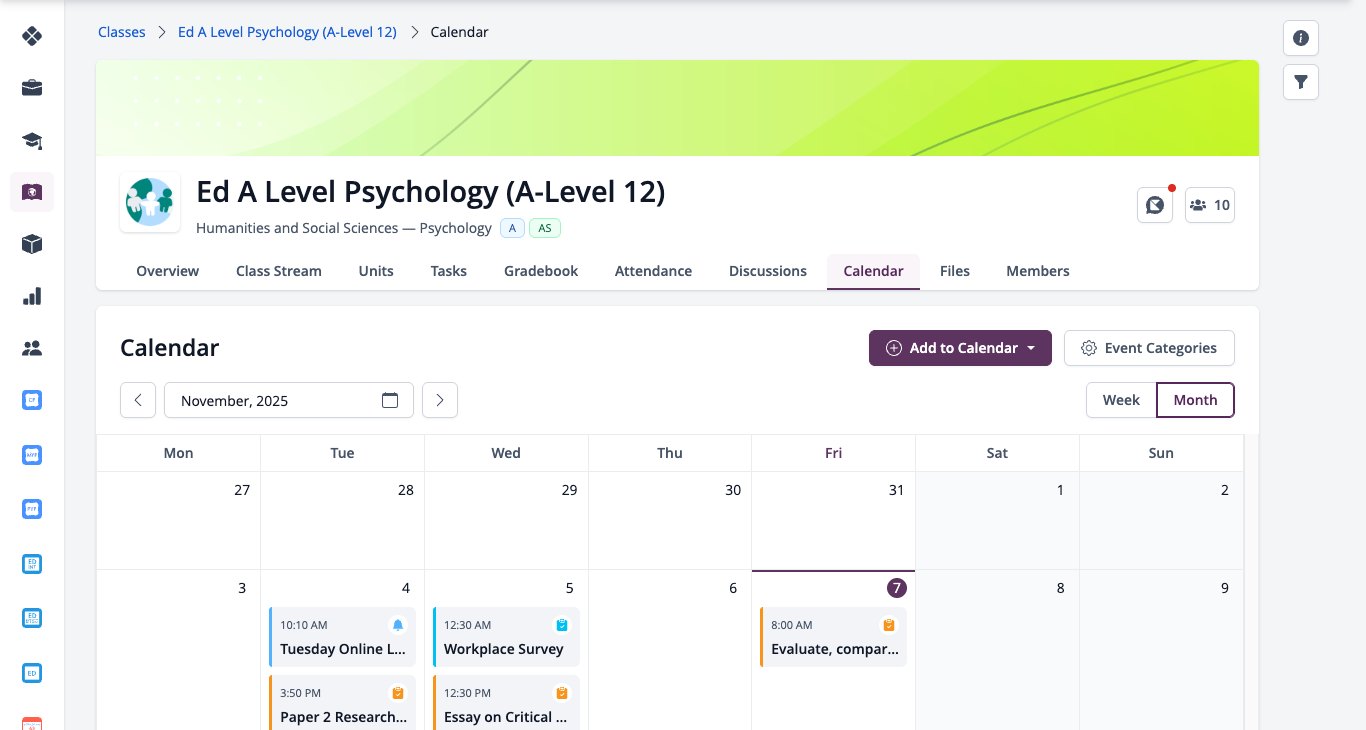
Task: Click the filter funnel icon
Action: click(1301, 82)
